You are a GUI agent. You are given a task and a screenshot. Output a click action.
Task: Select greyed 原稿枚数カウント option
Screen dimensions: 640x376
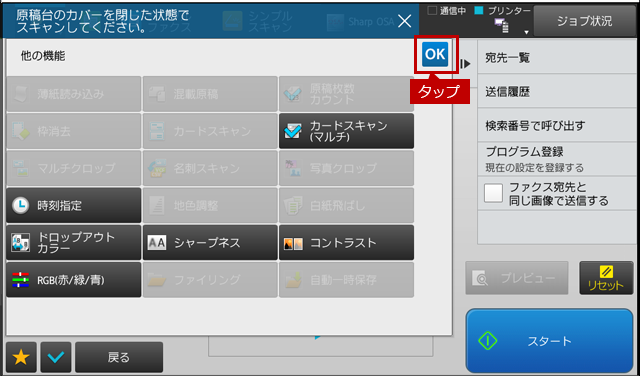(x=347, y=94)
